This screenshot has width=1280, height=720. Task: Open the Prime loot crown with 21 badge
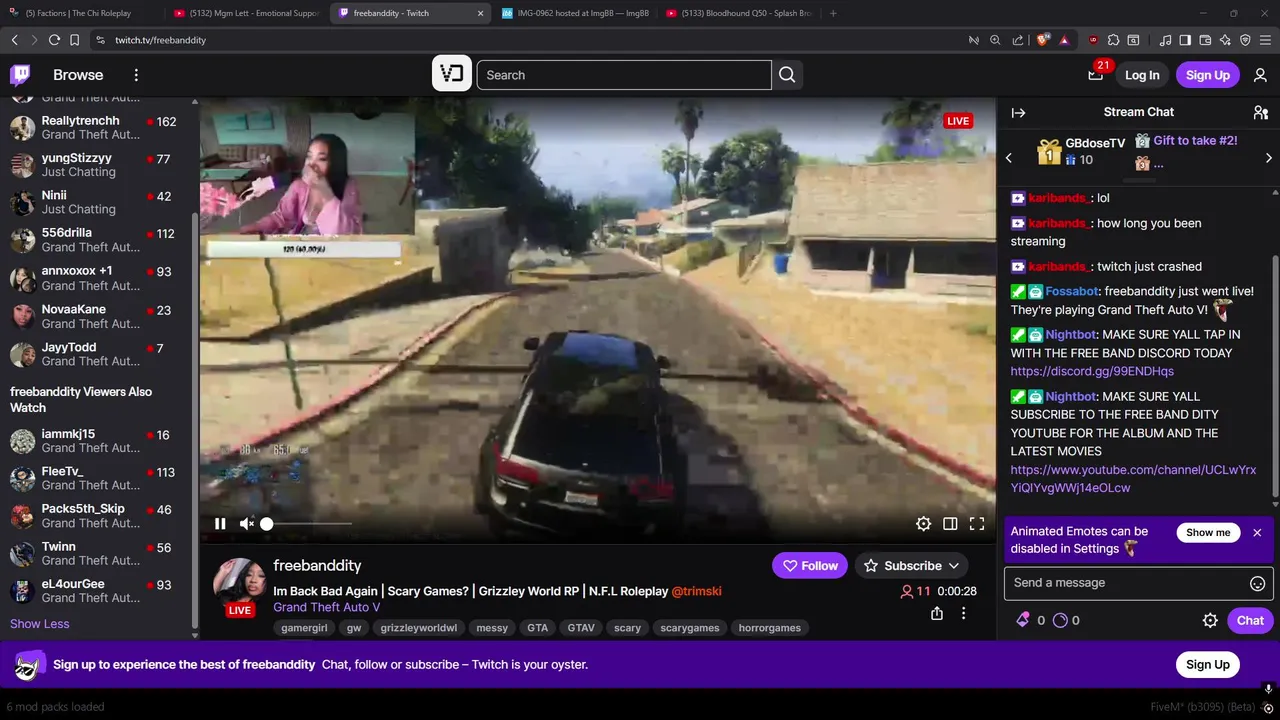(1096, 74)
